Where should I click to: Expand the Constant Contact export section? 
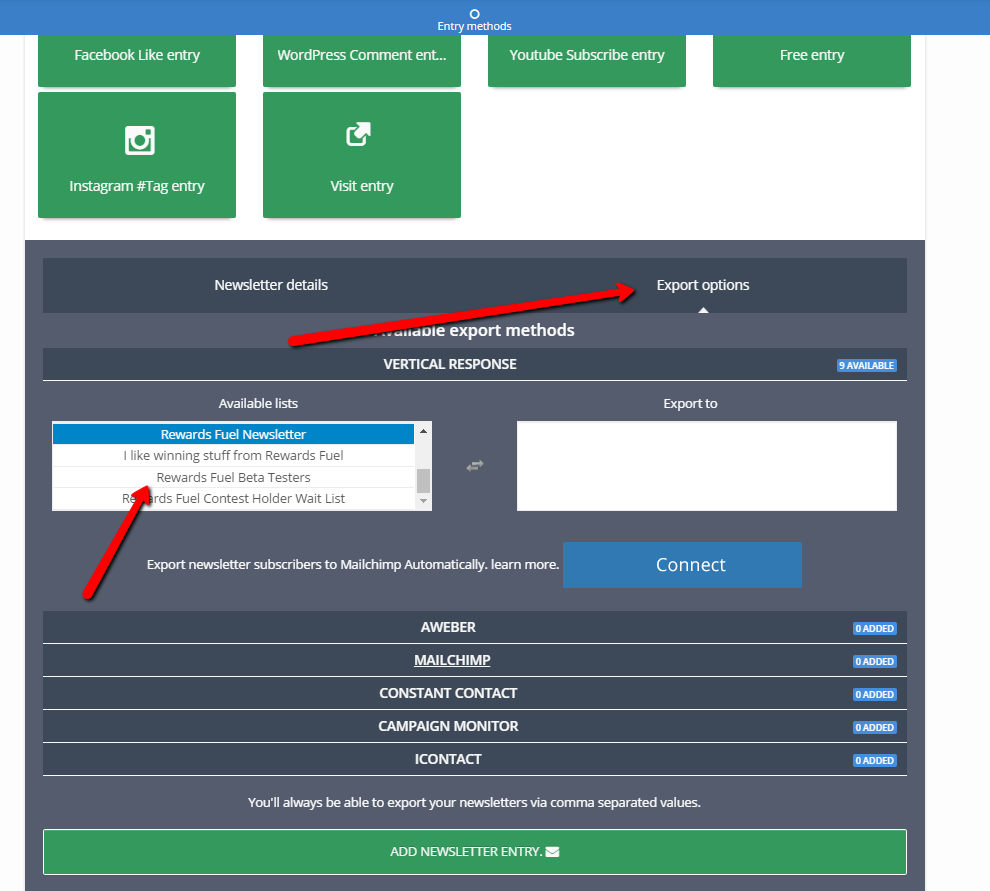click(475, 693)
